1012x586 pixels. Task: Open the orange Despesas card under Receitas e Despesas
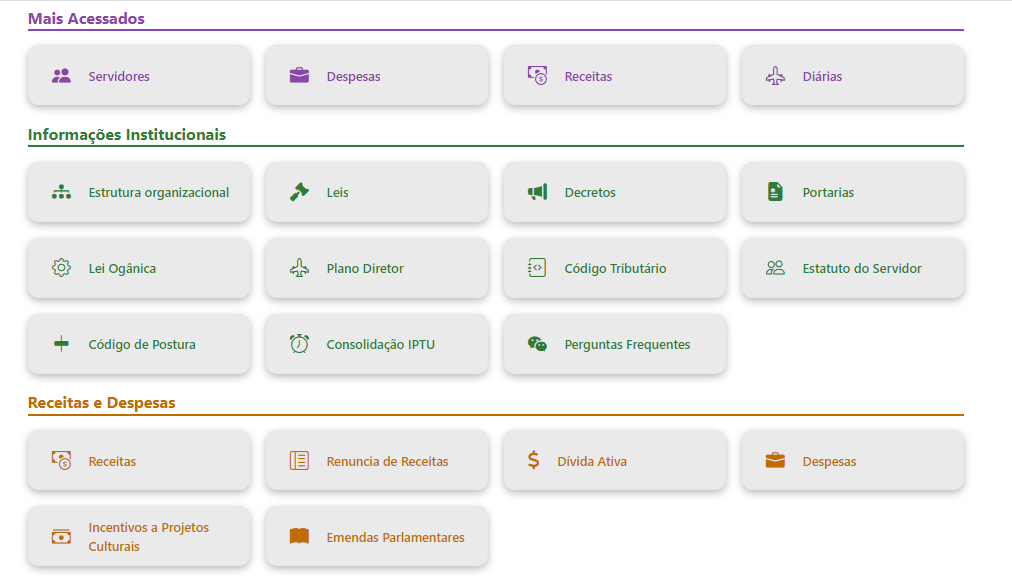pyautogui.click(x=852, y=461)
